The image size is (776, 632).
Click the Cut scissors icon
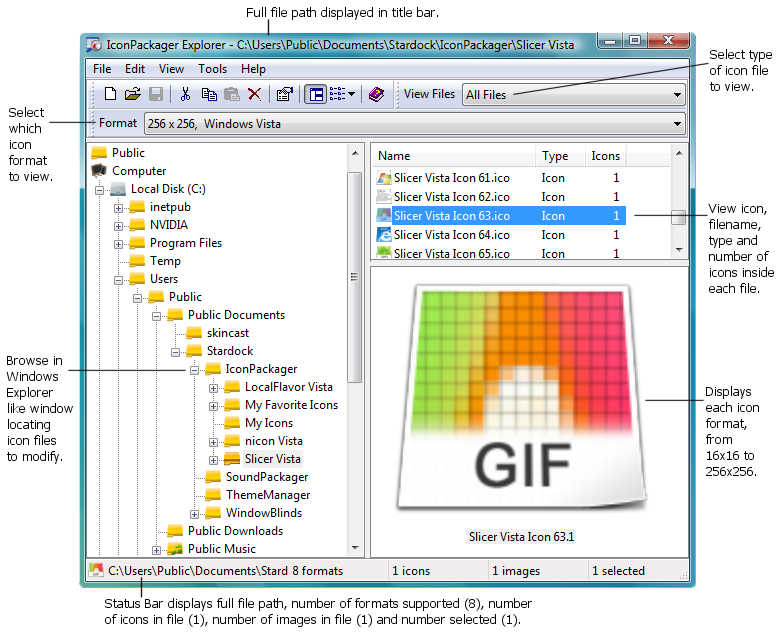(186, 94)
